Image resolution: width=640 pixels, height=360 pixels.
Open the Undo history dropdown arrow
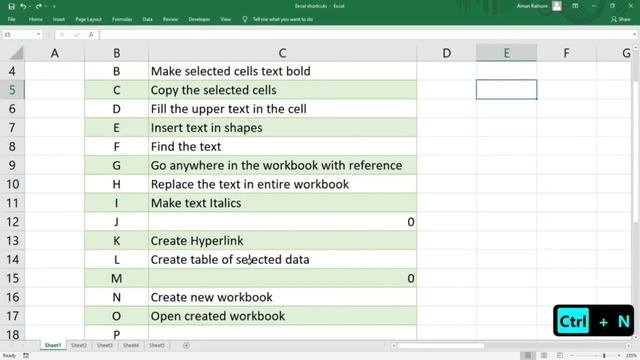pyautogui.click(x=30, y=7)
